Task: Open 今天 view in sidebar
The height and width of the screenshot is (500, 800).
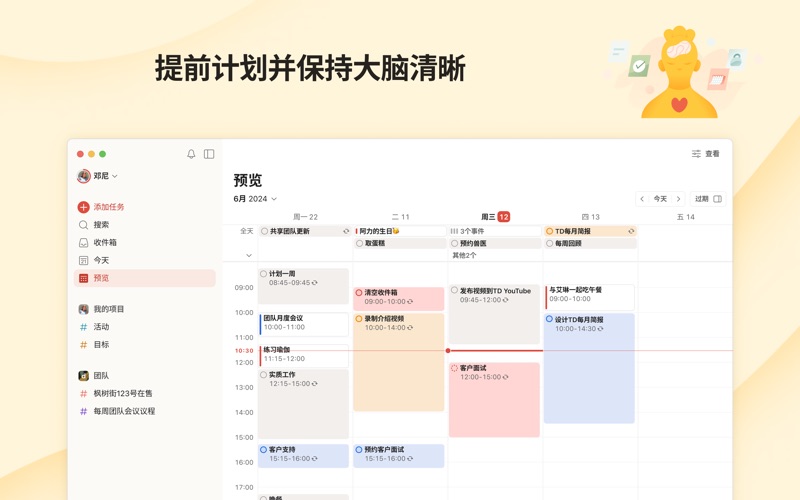Action: tap(145, 261)
